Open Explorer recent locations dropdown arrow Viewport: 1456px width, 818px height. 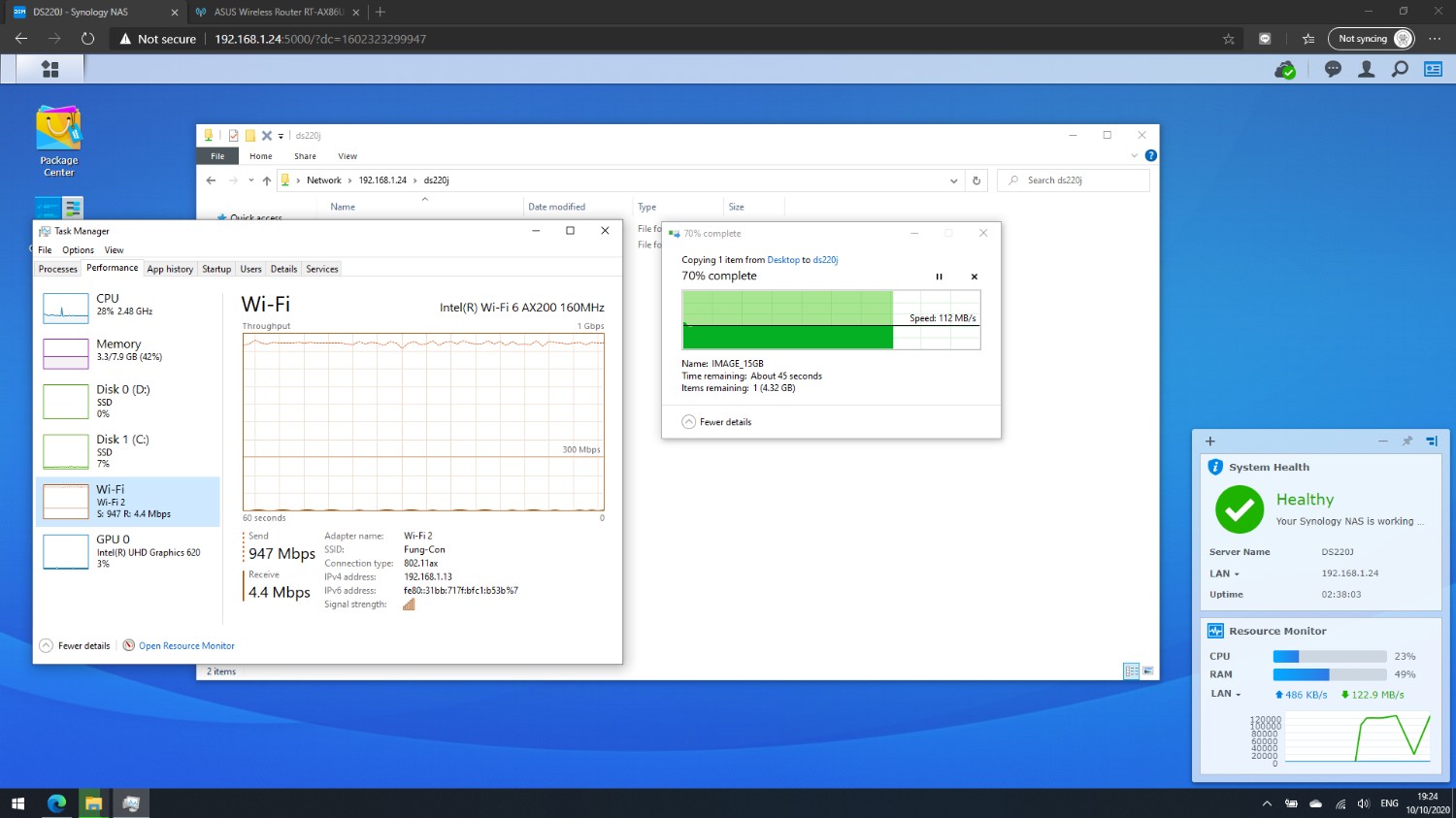pyautogui.click(x=250, y=180)
